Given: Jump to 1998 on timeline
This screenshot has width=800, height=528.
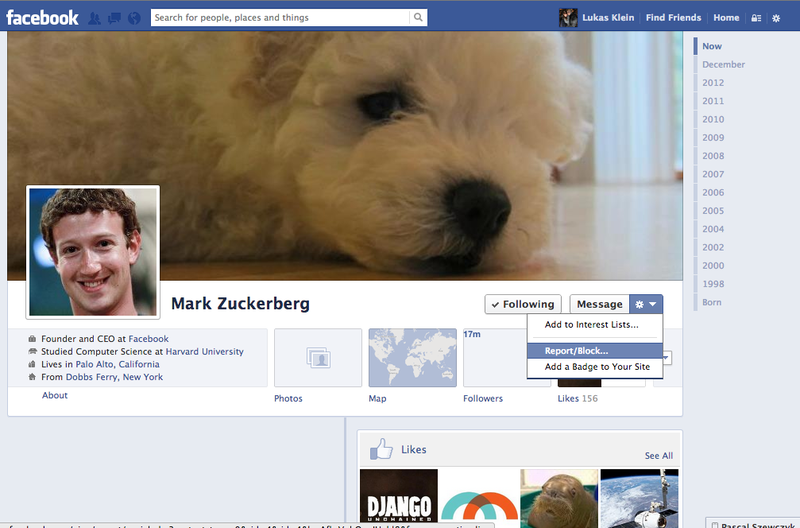Looking at the screenshot, I should click(x=713, y=284).
